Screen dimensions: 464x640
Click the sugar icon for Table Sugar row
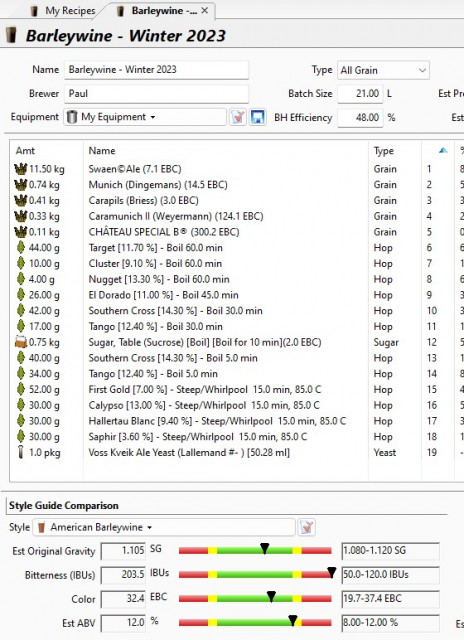point(20,342)
